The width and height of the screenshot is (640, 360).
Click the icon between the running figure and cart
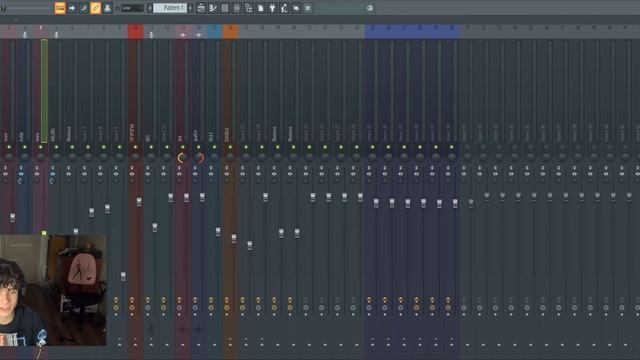coord(296,8)
